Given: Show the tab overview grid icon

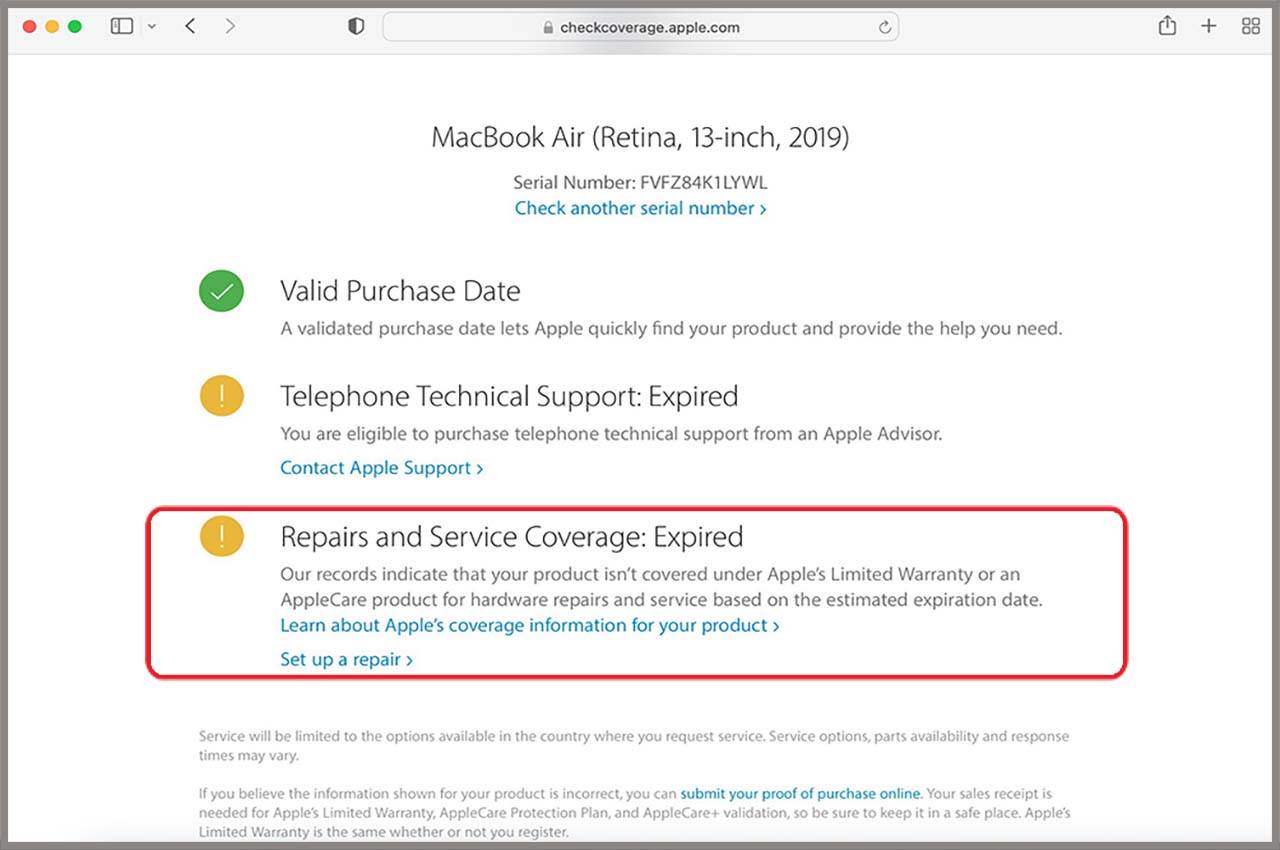Looking at the screenshot, I should [1251, 27].
